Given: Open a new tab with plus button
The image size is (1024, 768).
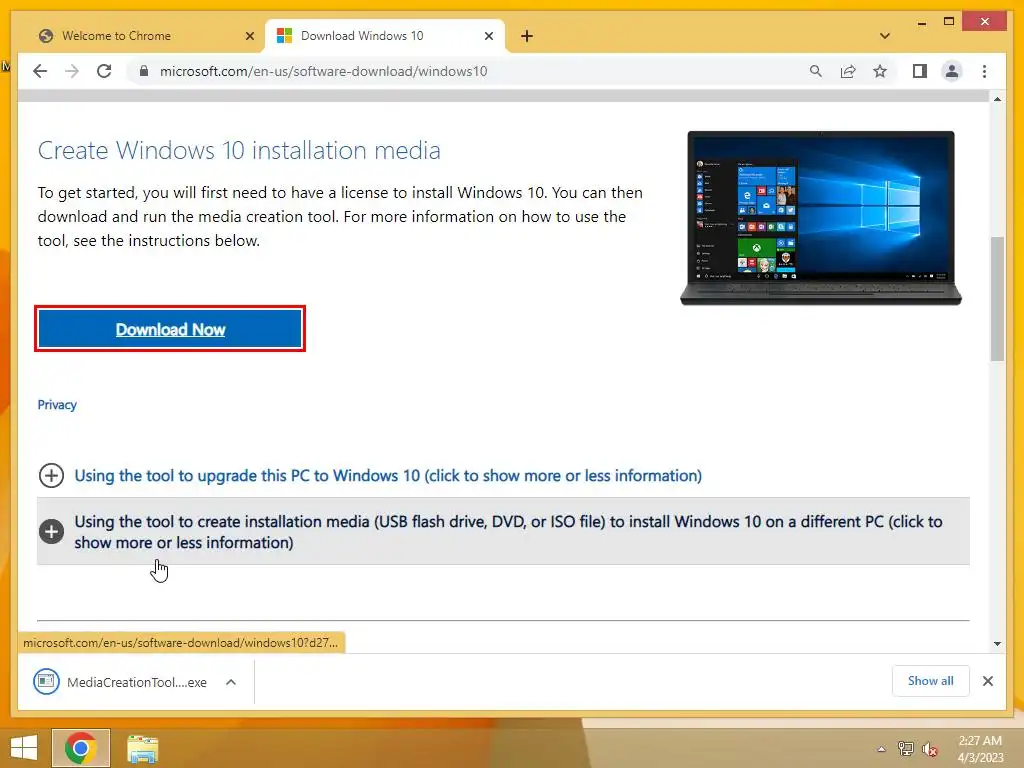Looking at the screenshot, I should 527,36.
